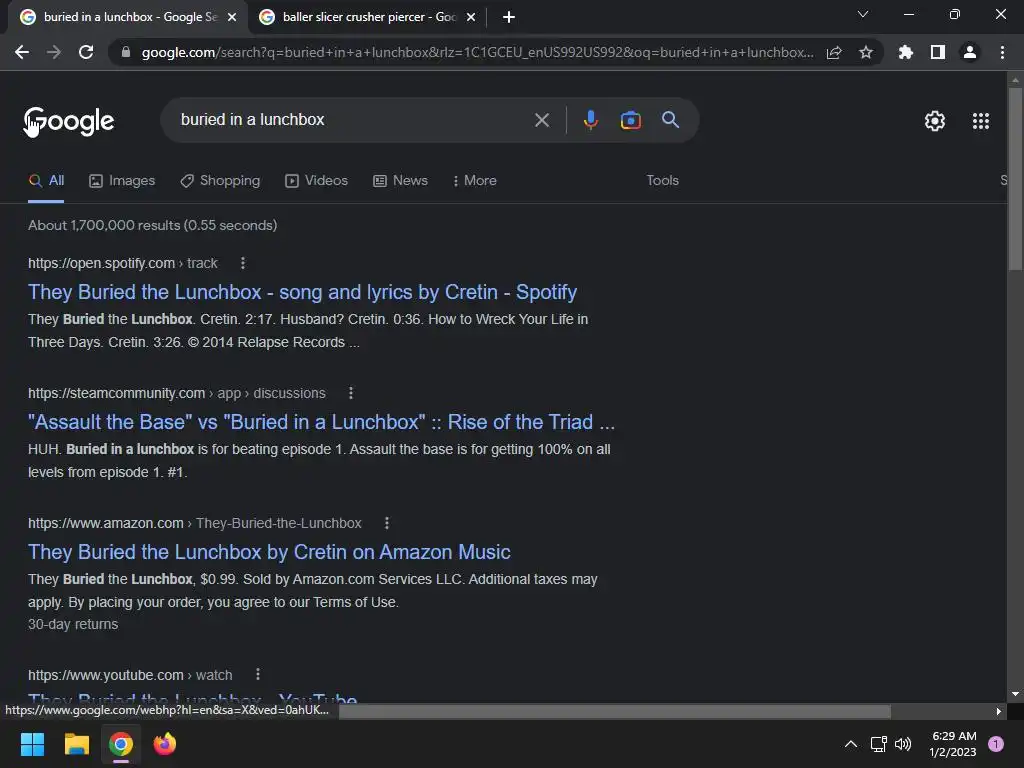View site info lock icon
This screenshot has height=768, width=1024.
(125, 52)
